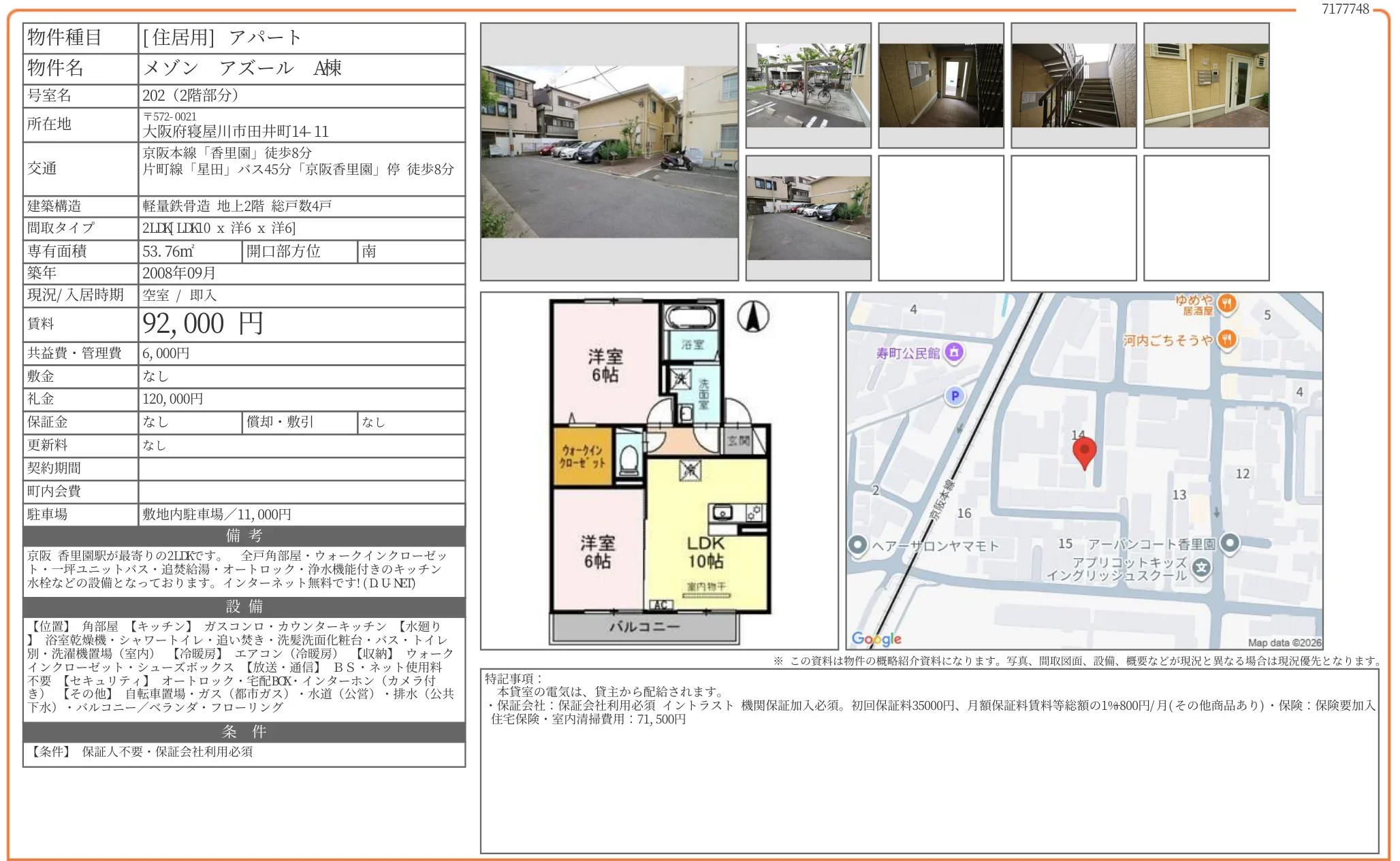Open the parking lot thumbnail in second row

pos(808,218)
